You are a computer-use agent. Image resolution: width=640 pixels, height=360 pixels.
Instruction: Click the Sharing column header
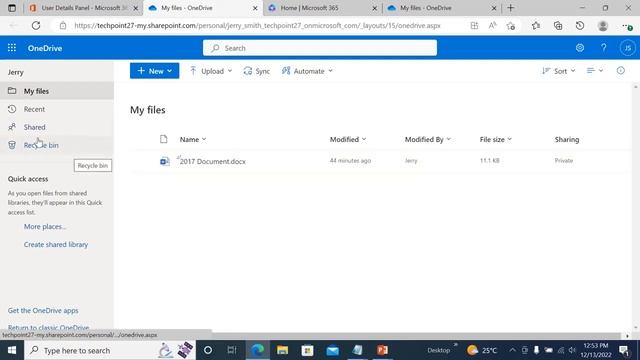pyautogui.click(x=567, y=139)
